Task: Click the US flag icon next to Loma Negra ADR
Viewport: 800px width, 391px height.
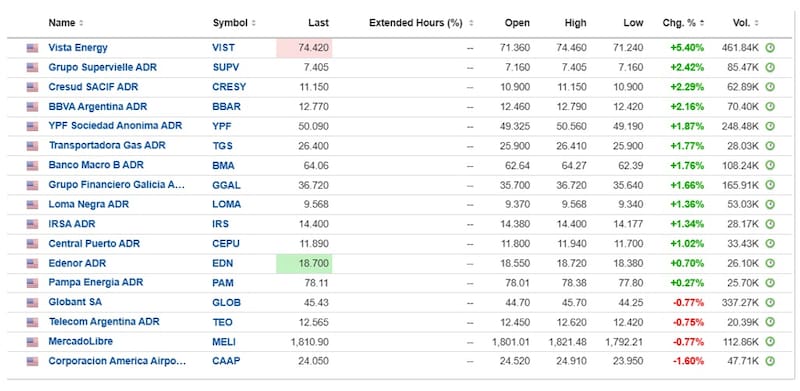Action: (32, 205)
